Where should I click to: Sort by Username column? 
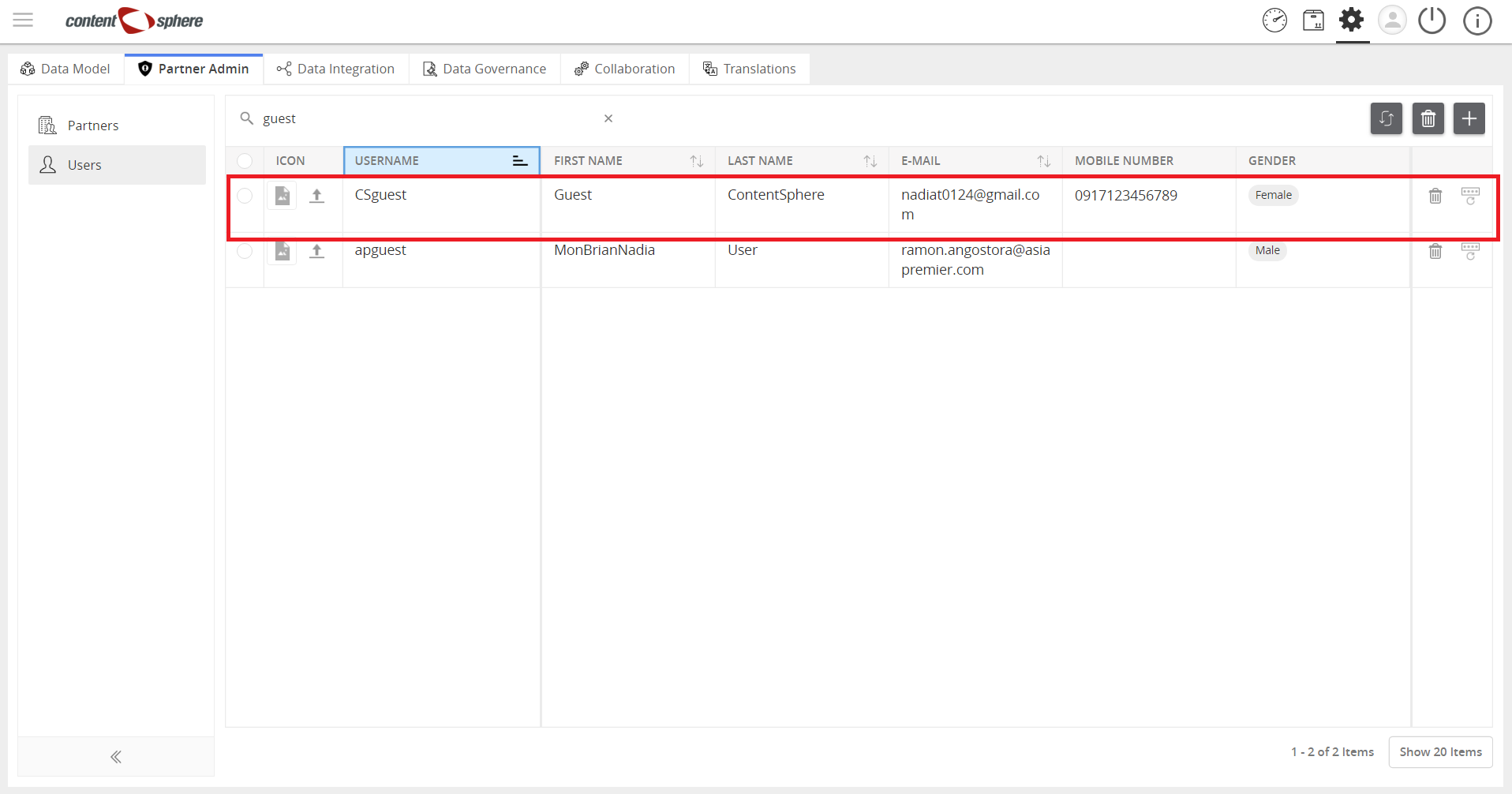point(519,161)
